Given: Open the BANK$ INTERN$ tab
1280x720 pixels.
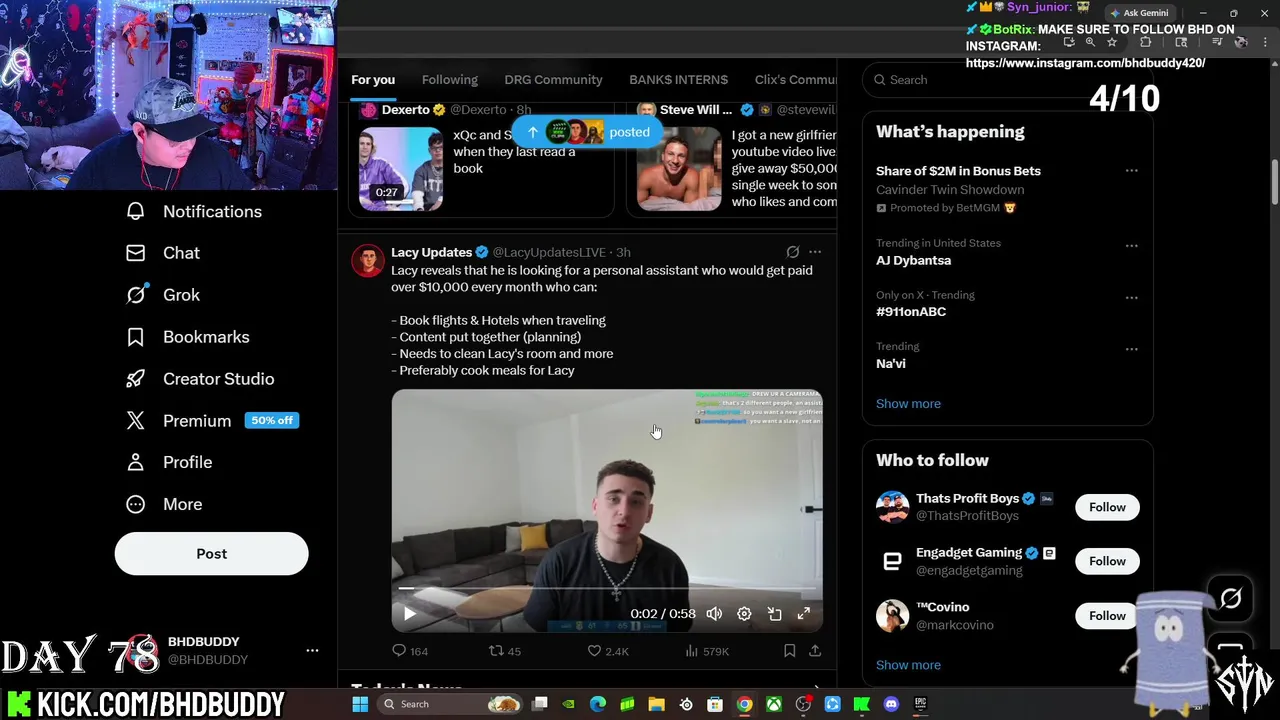Looking at the screenshot, I should point(678,80).
